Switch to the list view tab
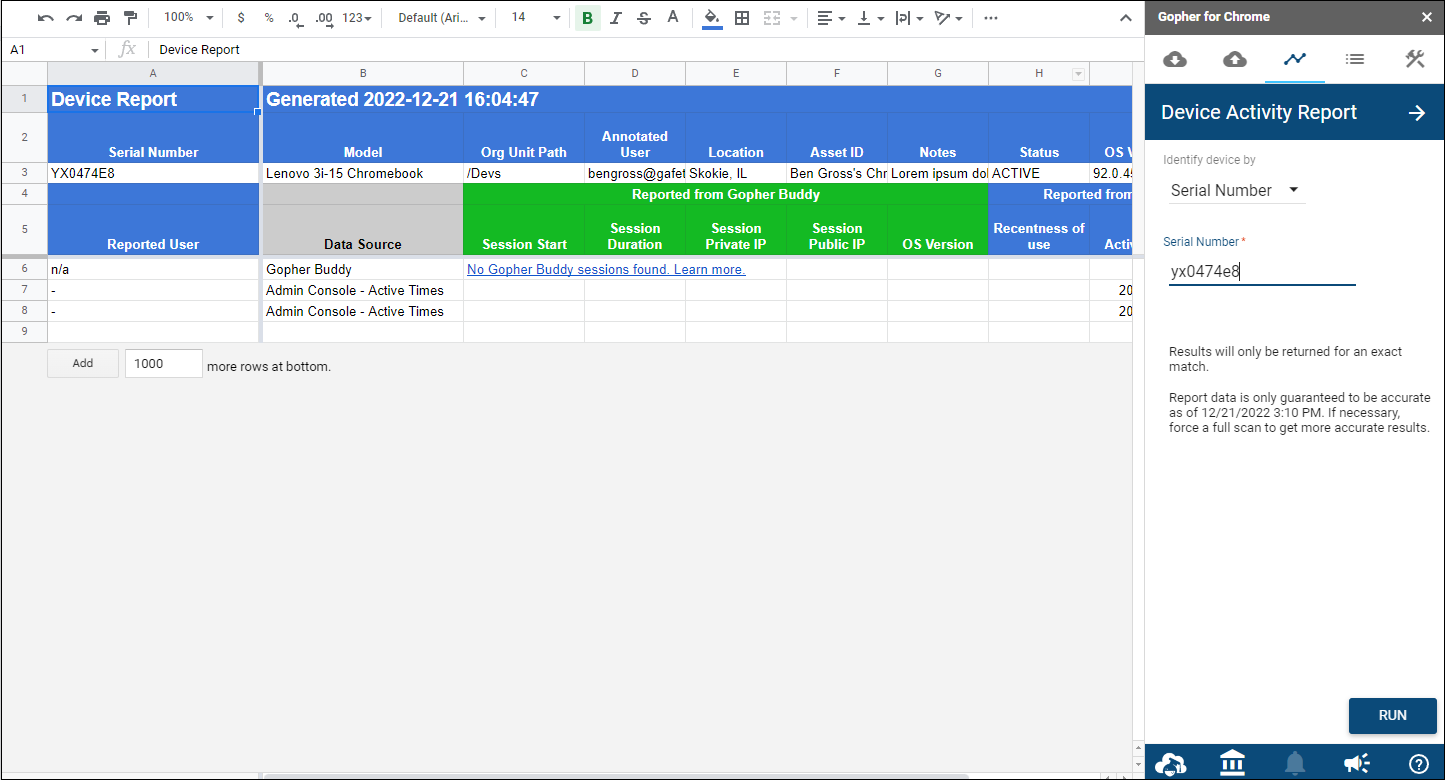This screenshot has width=1445, height=780. pos(1355,60)
